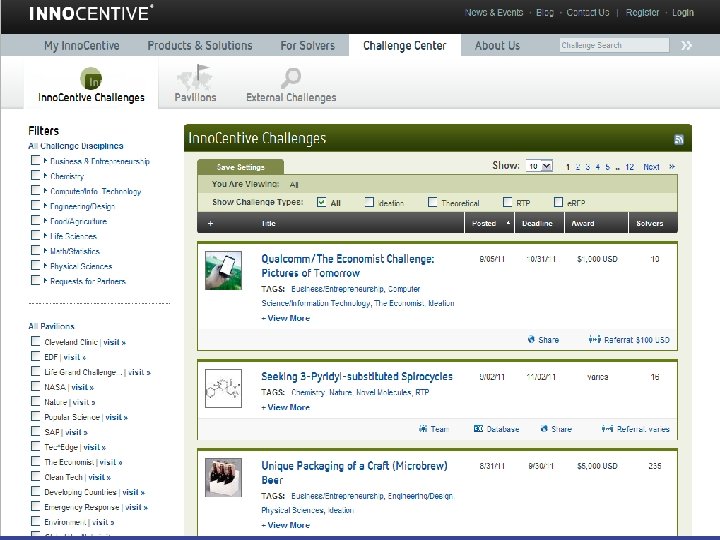Image resolution: width=720 pixels, height=540 pixels.
Task: Check the eRFP challenge type
Action: tap(558, 202)
